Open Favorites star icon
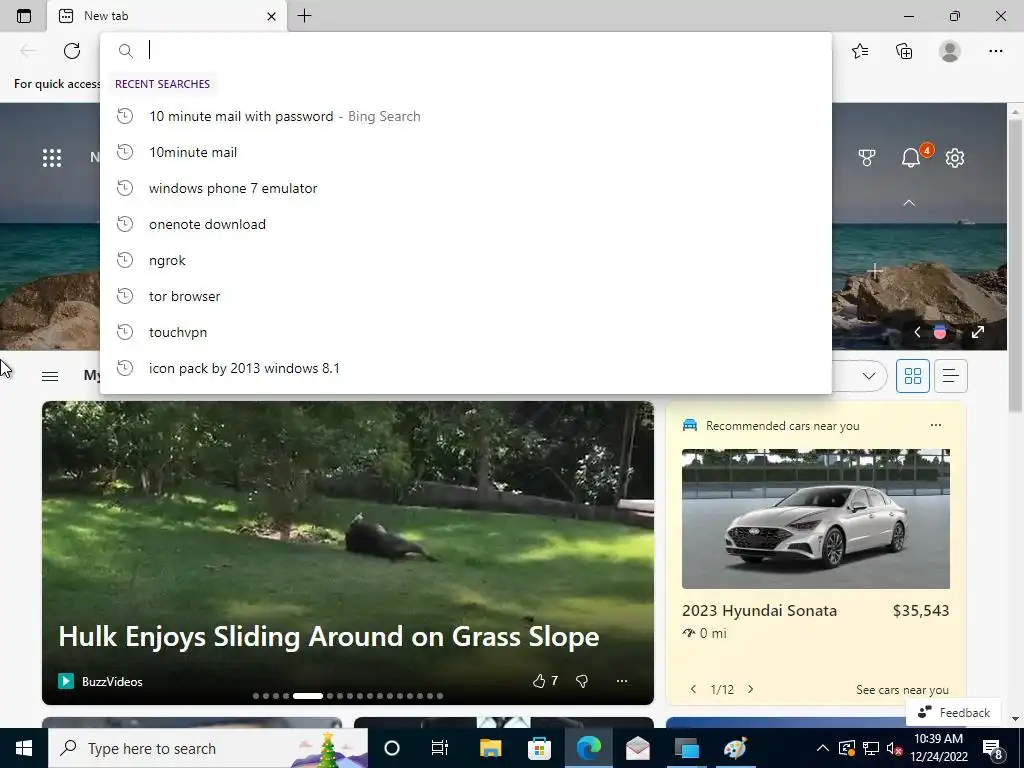 click(860, 51)
